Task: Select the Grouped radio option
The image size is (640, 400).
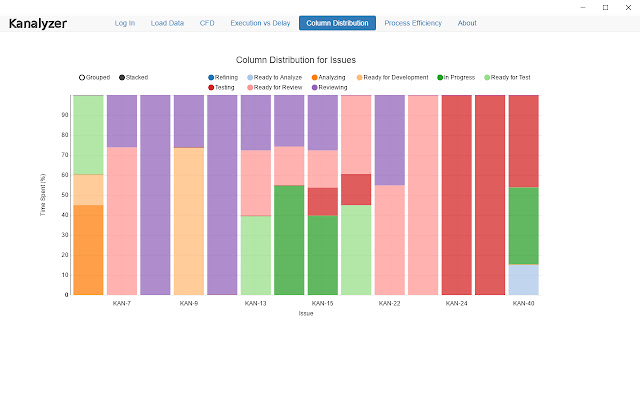Action: tap(82, 77)
